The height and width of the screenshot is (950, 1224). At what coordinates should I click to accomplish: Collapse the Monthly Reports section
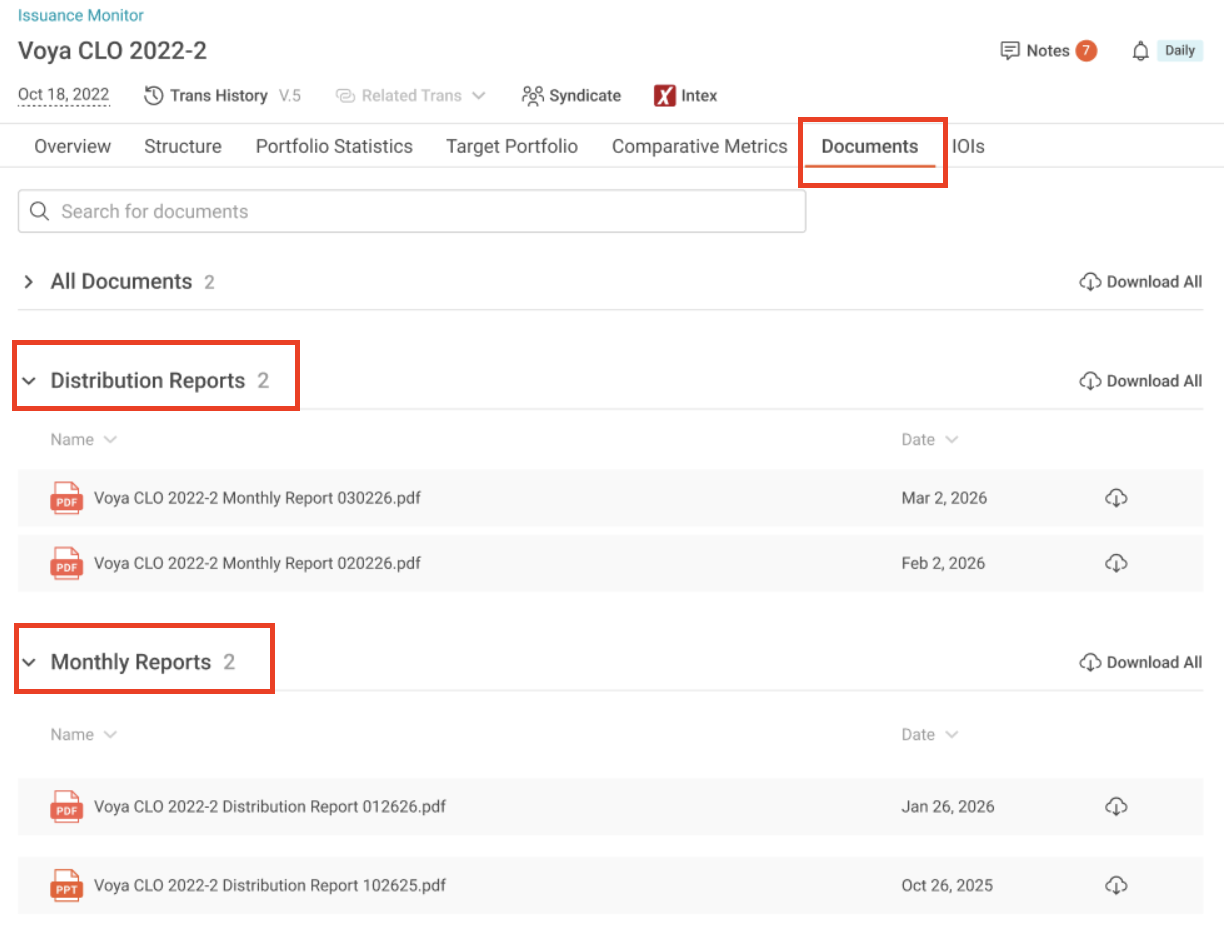point(29,662)
